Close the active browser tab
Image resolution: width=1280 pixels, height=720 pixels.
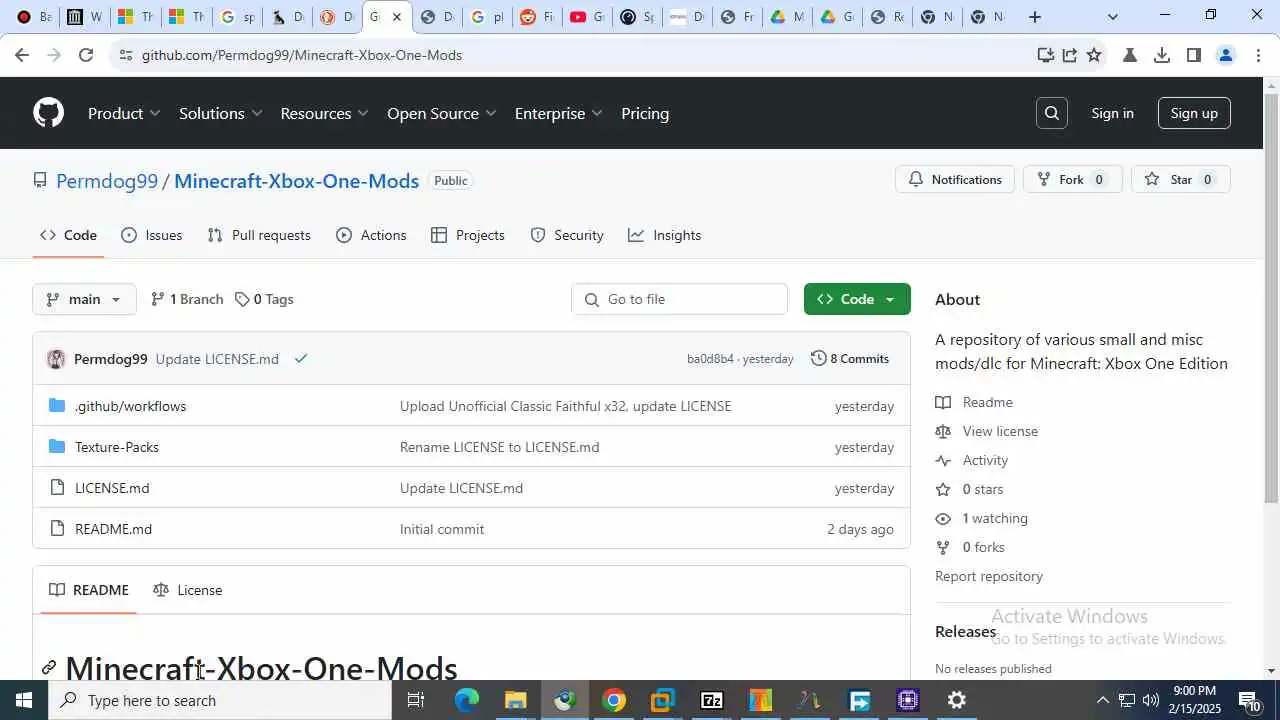click(x=396, y=17)
